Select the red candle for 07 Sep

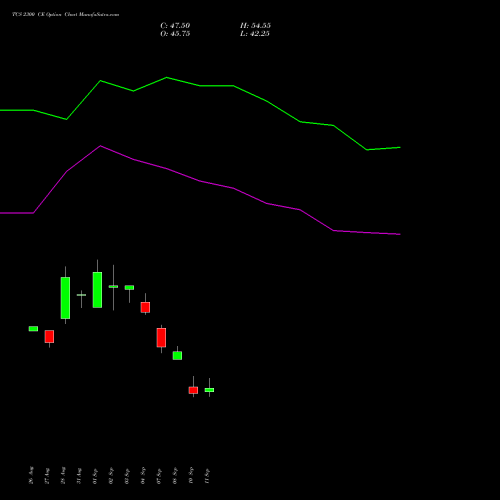pos(161,338)
